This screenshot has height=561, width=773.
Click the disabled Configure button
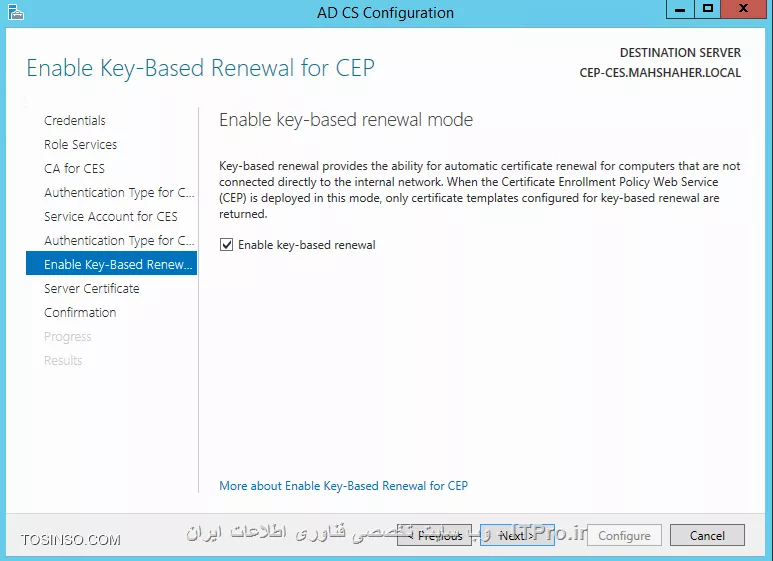click(624, 535)
